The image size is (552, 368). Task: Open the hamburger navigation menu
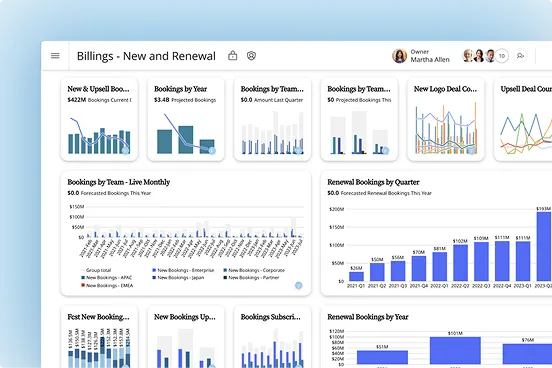coord(55,56)
